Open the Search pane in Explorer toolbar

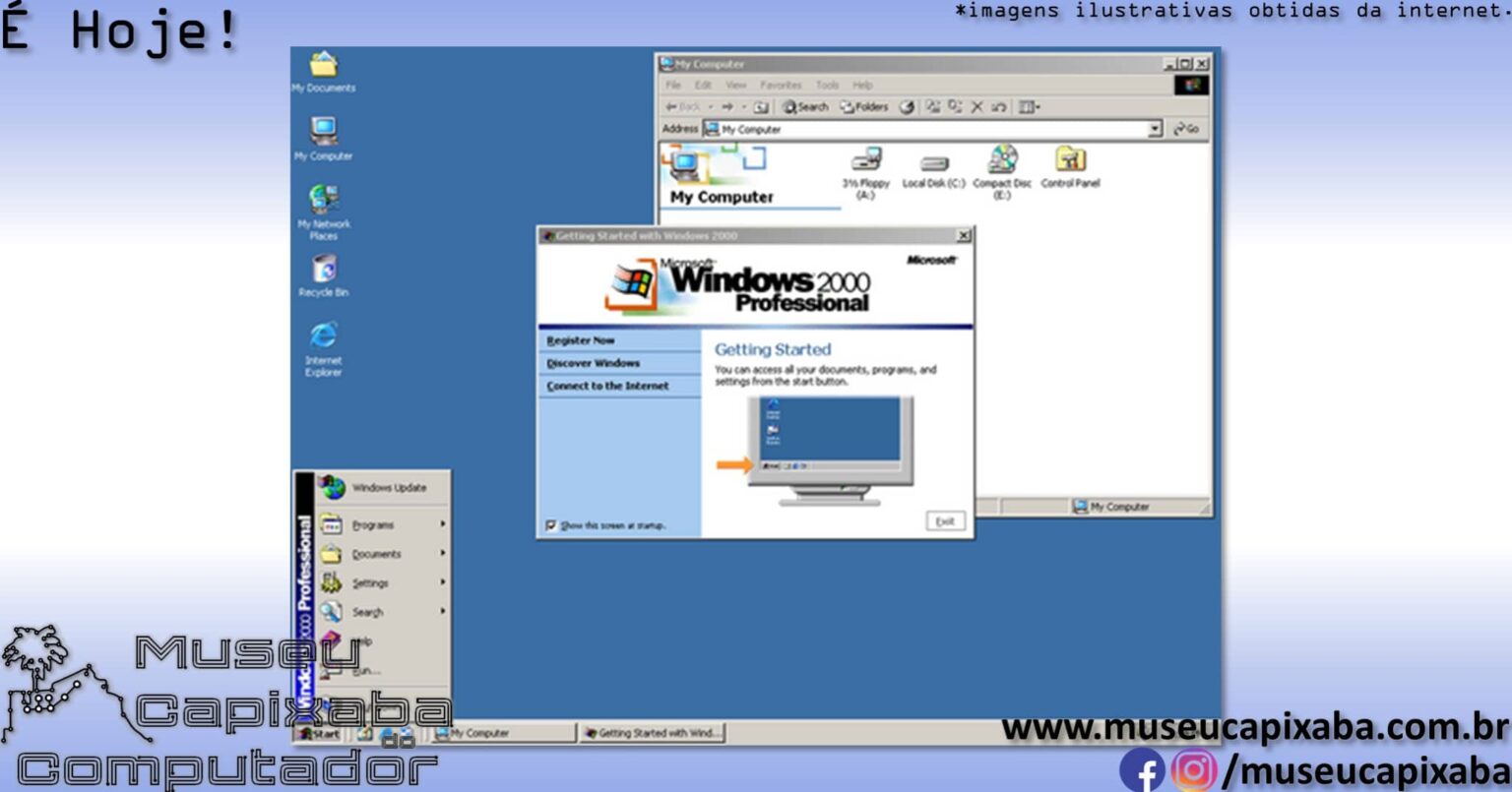click(803, 107)
